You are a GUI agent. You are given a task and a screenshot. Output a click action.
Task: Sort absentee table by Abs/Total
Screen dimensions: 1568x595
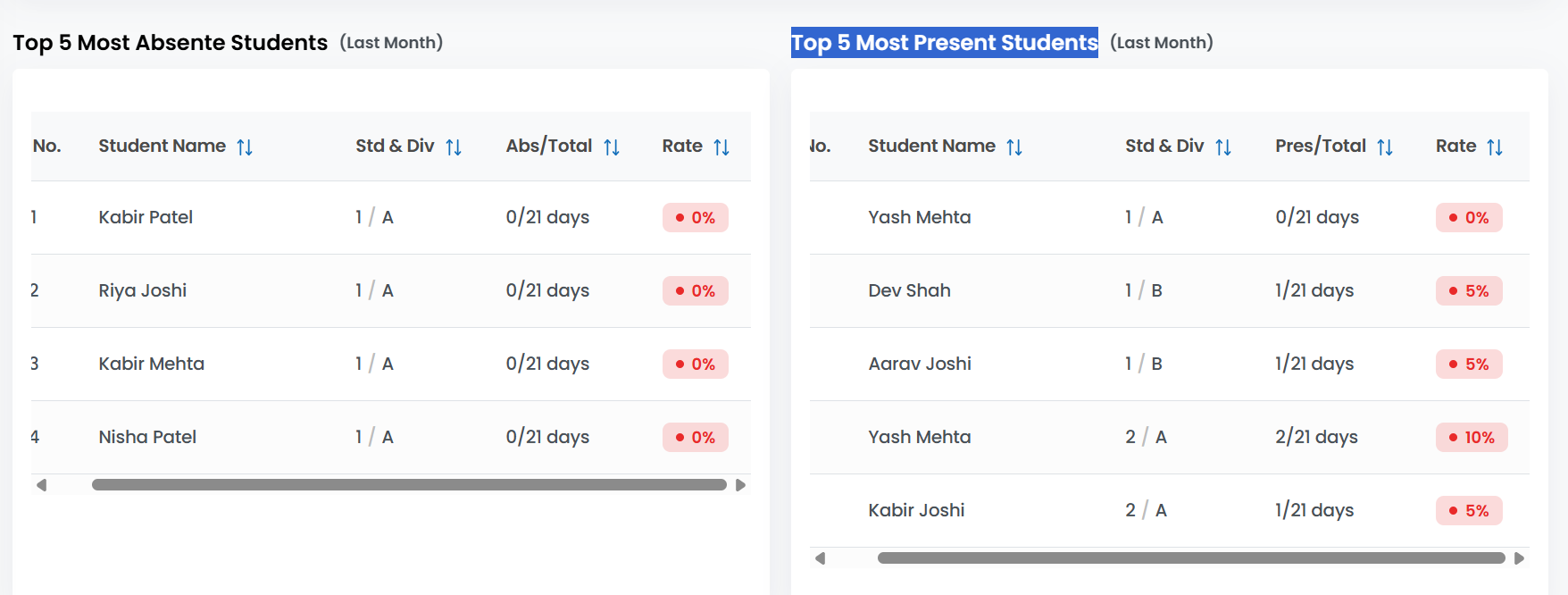pyautogui.click(x=611, y=147)
